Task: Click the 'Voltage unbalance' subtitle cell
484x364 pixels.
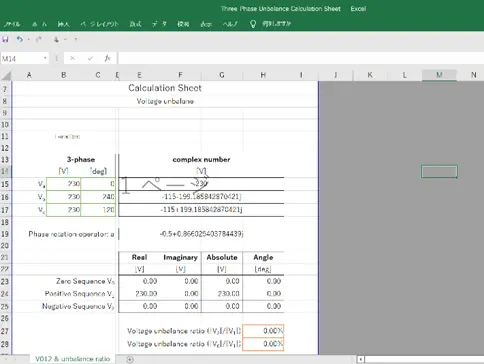Action: click(165, 101)
